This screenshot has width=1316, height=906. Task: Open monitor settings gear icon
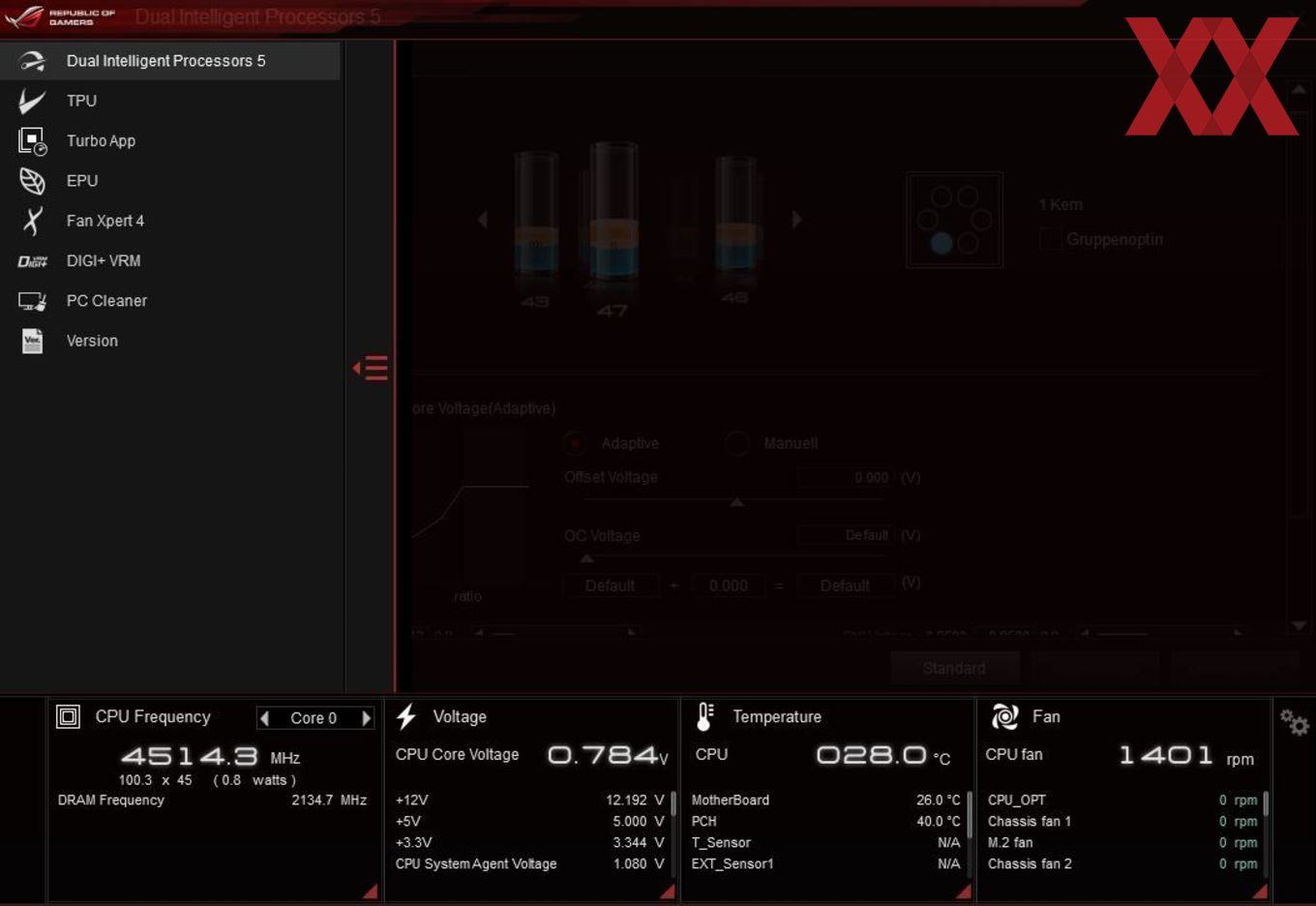(1295, 722)
